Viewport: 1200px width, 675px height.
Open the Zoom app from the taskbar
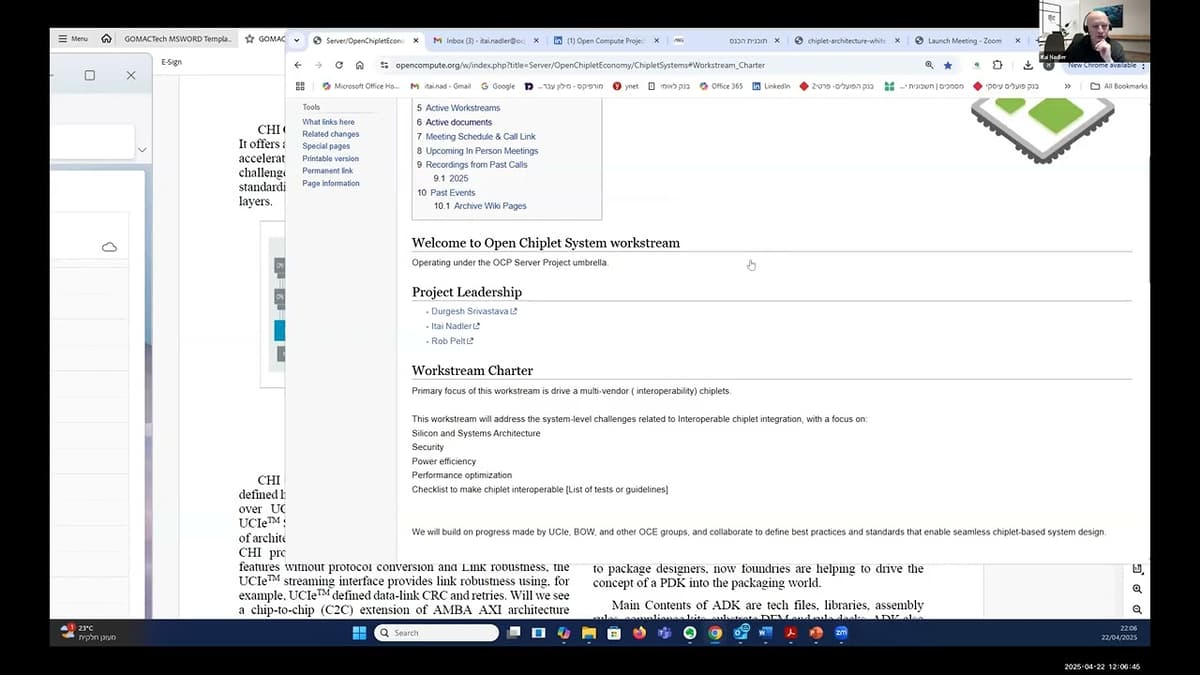click(841, 632)
